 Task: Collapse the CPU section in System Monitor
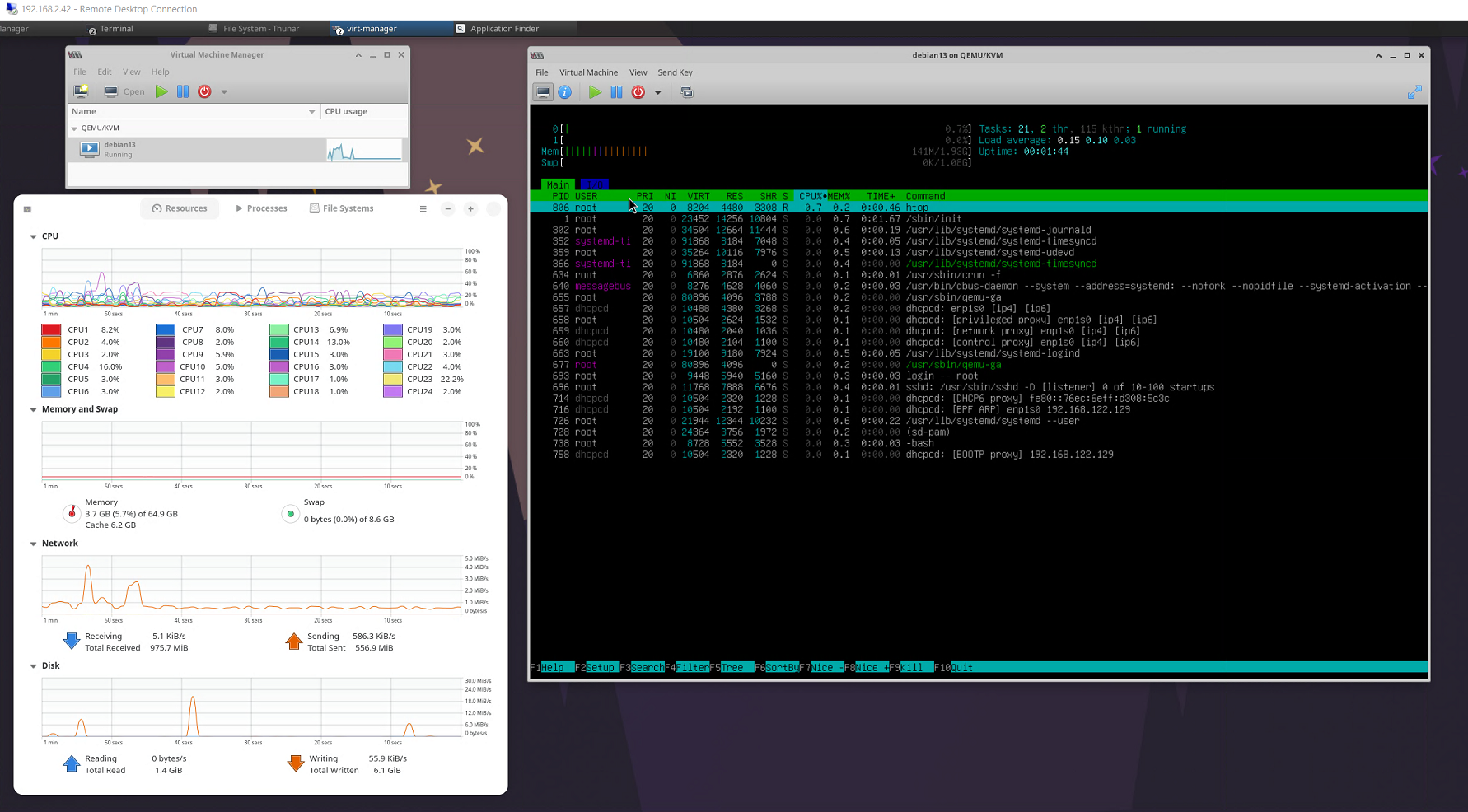click(x=34, y=236)
